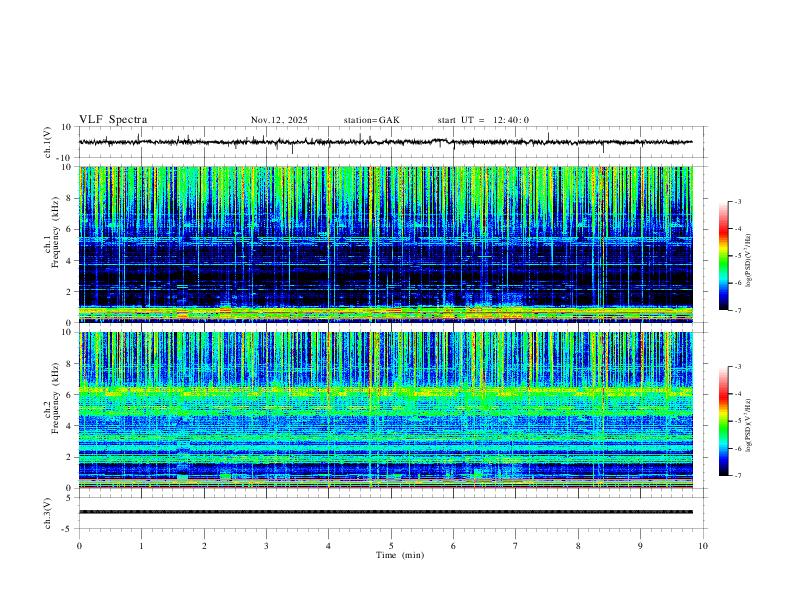Click the '-5' label on ch.1 colorbar

[x=737, y=256]
